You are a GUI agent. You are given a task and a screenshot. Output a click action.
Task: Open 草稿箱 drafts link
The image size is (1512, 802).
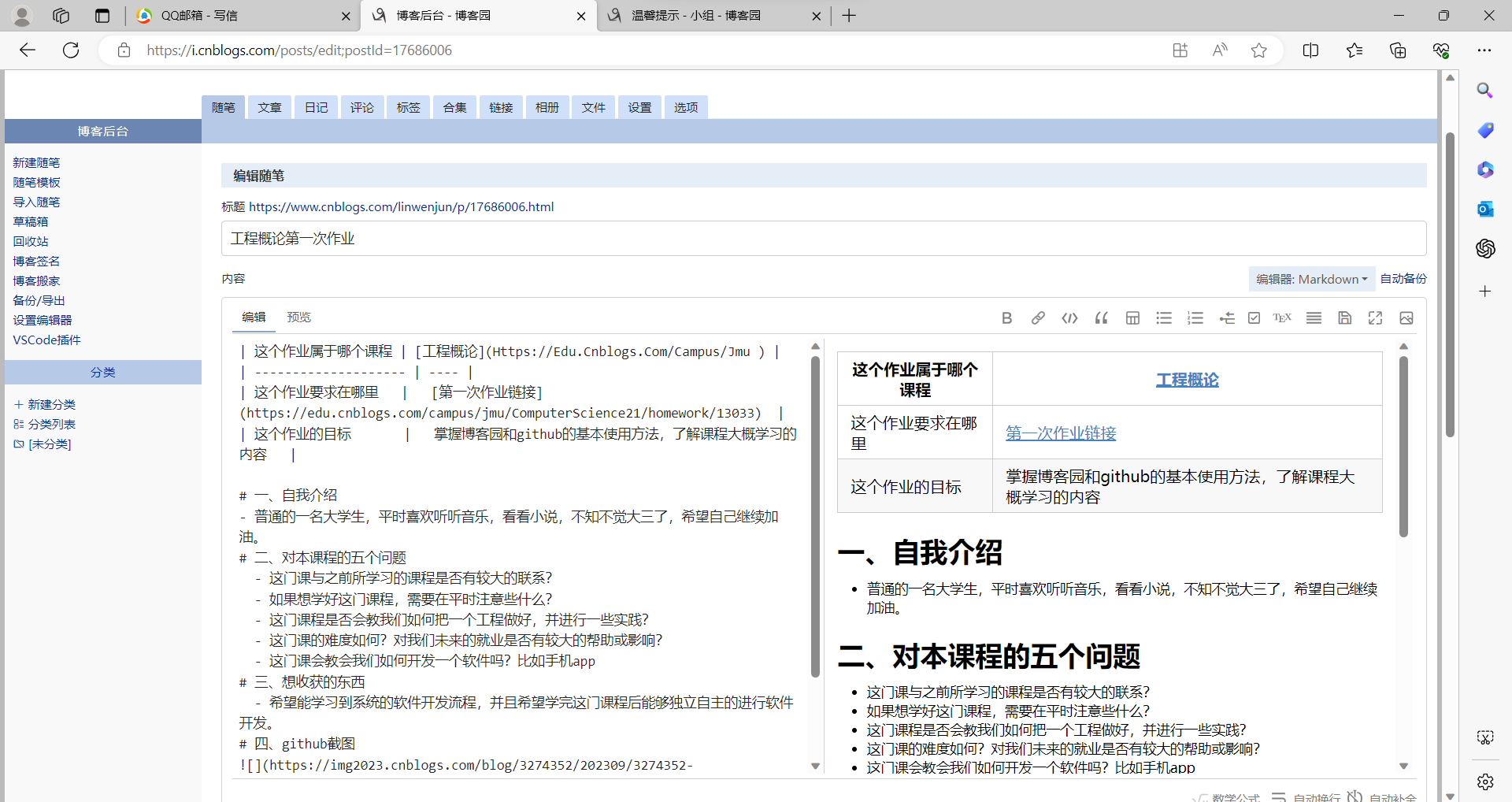[x=30, y=221]
